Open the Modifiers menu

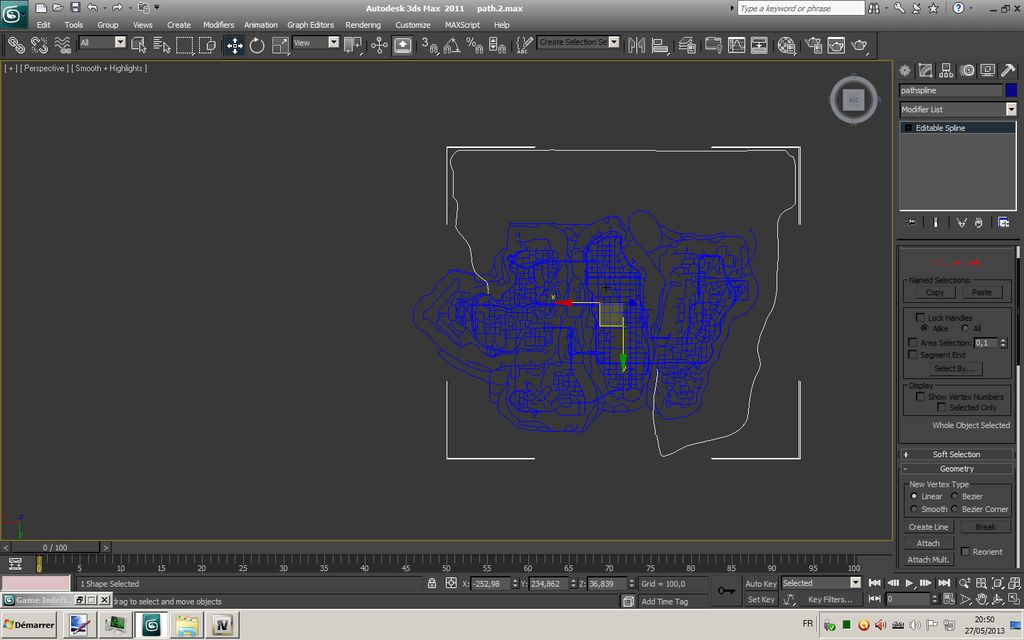[219, 25]
